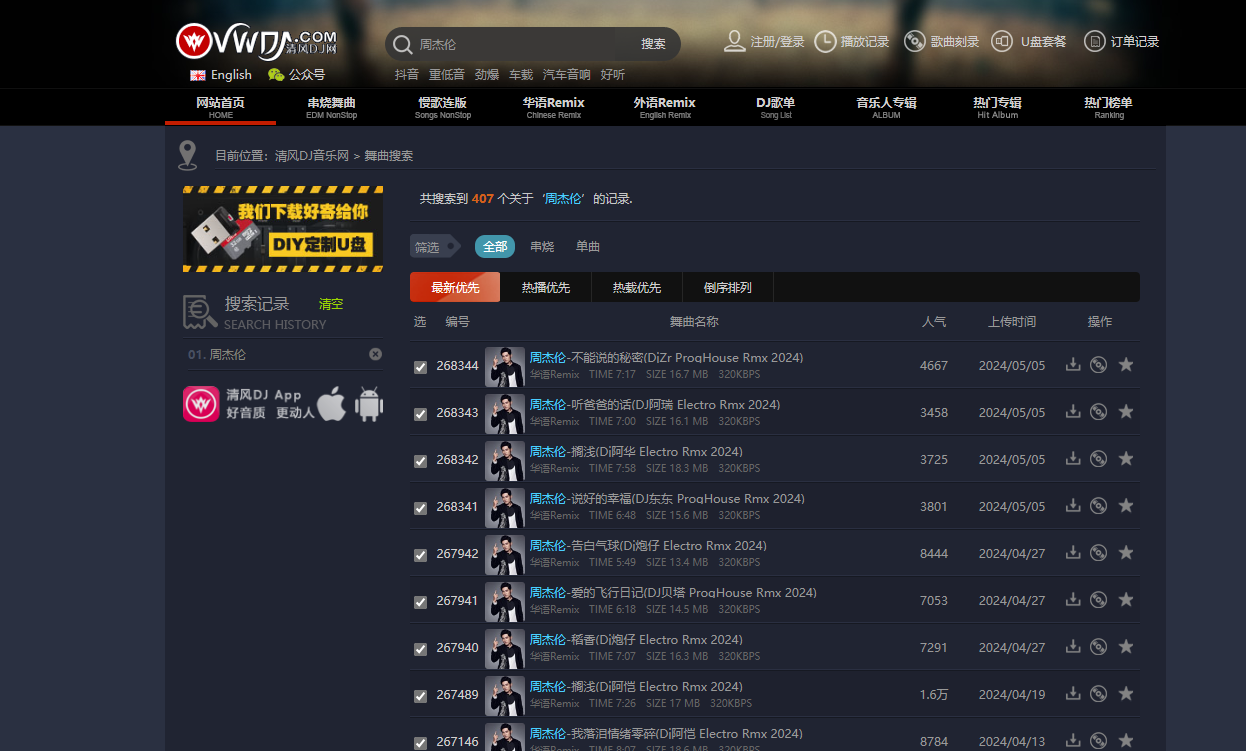1246x751 pixels.
Task: Open the U盘套餐 icon
Action: click(1002, 41)
